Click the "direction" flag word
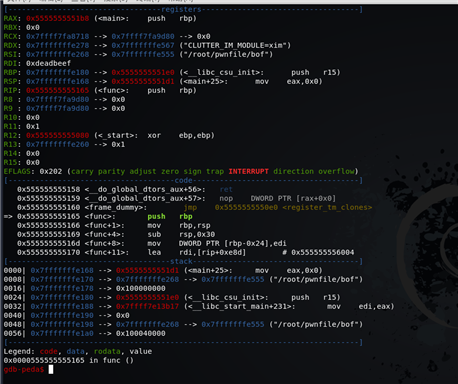The width and height of the screenshot is (458, 384). 293,171
